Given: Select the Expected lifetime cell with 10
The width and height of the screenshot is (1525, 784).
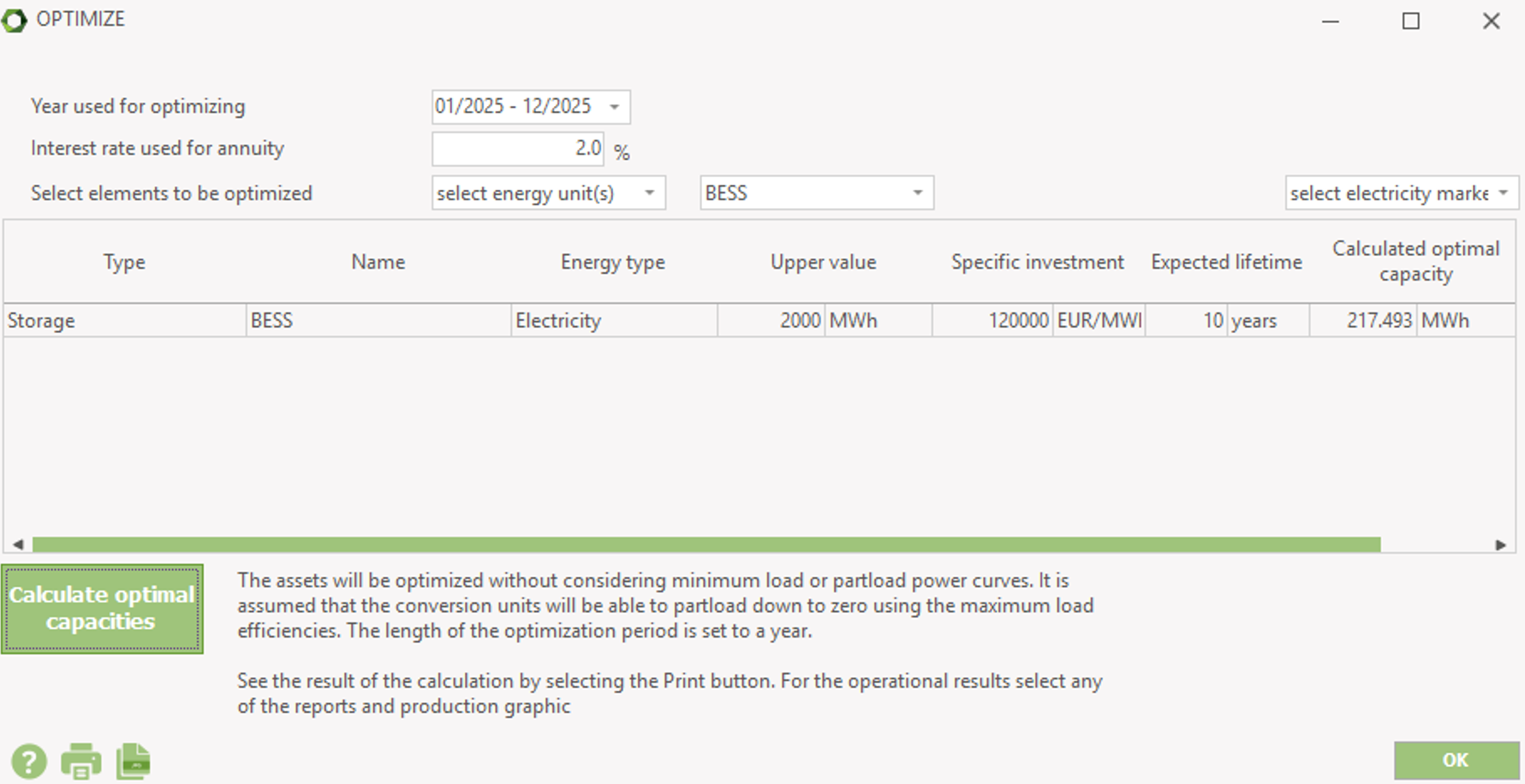Looking at the screenshot, I should click(x=1186, y=321).
